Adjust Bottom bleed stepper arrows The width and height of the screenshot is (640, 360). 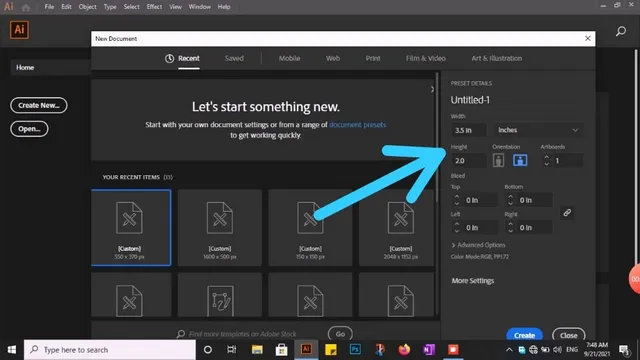510,200
